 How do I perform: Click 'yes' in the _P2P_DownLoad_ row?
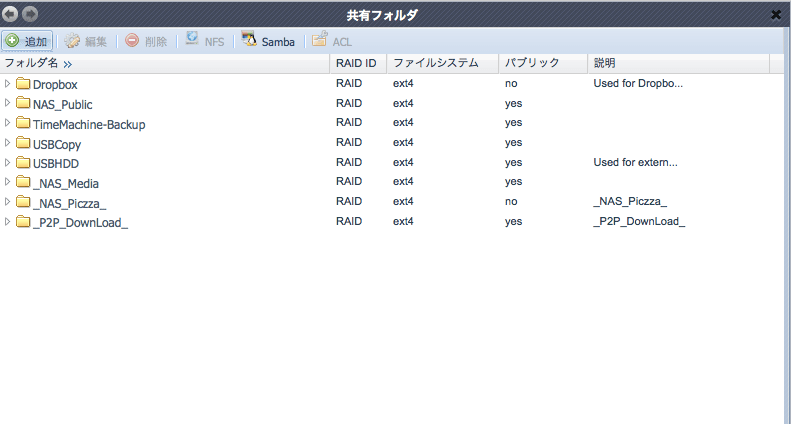(514, 222)
